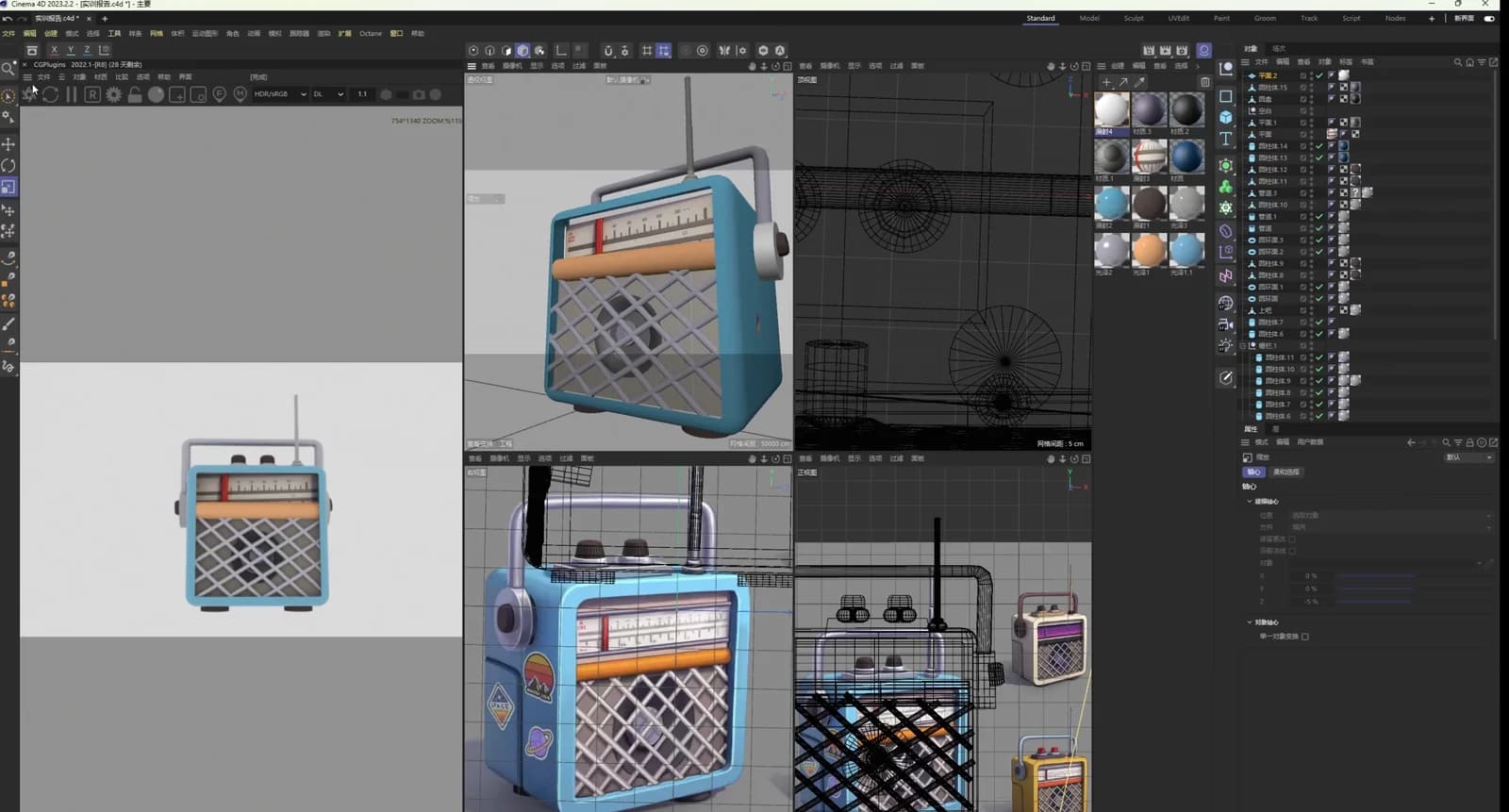Viewport: 1509px width, 812px height.
Task: Select the orange material swatch
Action: (x=1150, y=251)
